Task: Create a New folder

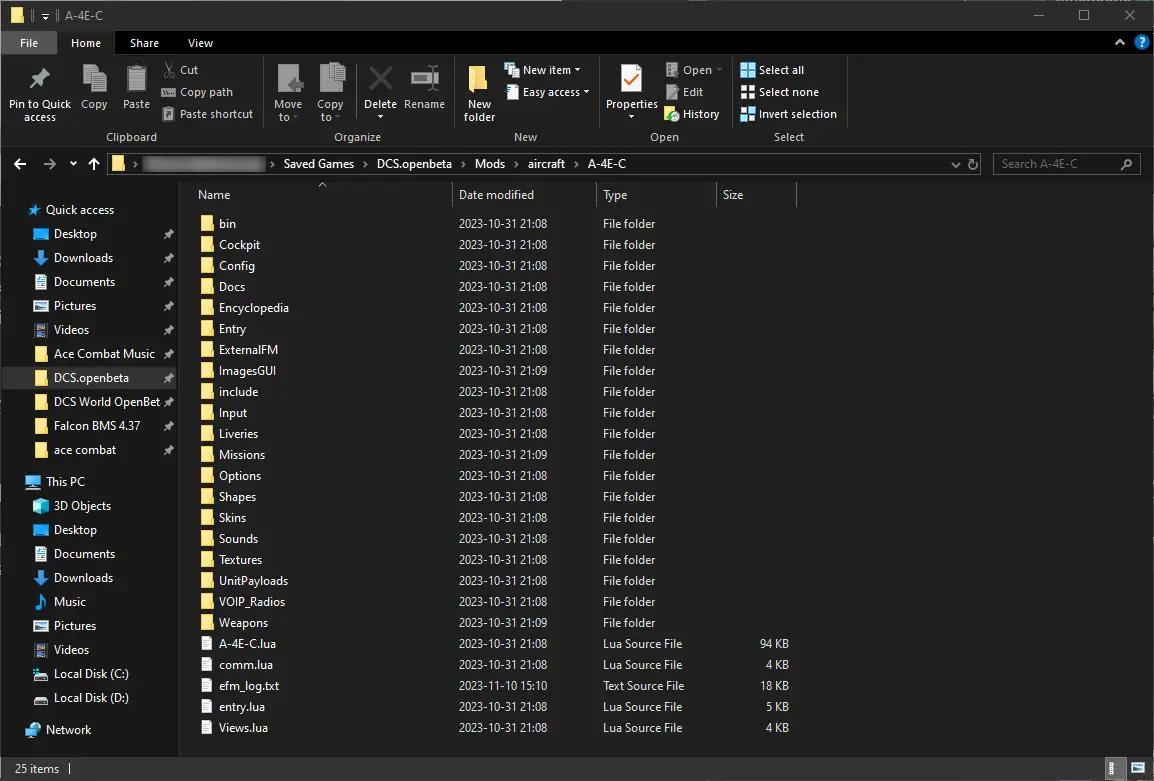Action: [x=479, y=93]
